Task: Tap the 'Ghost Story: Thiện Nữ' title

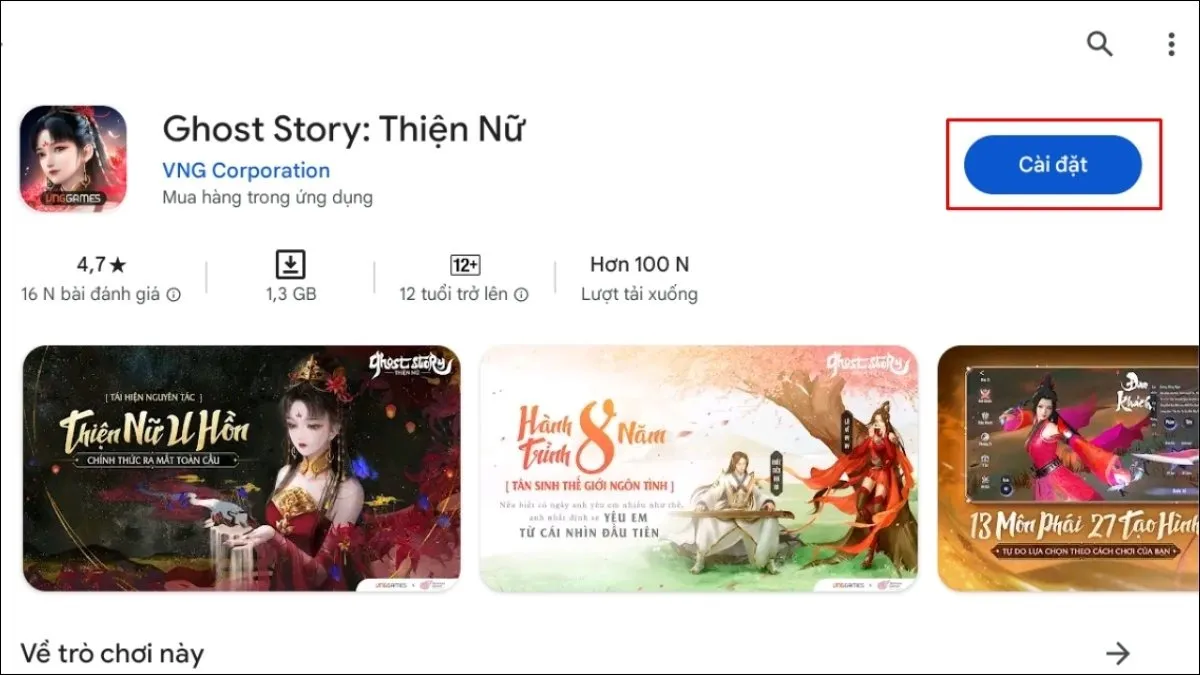Action: pyautogui.click(x=344, y=129)
